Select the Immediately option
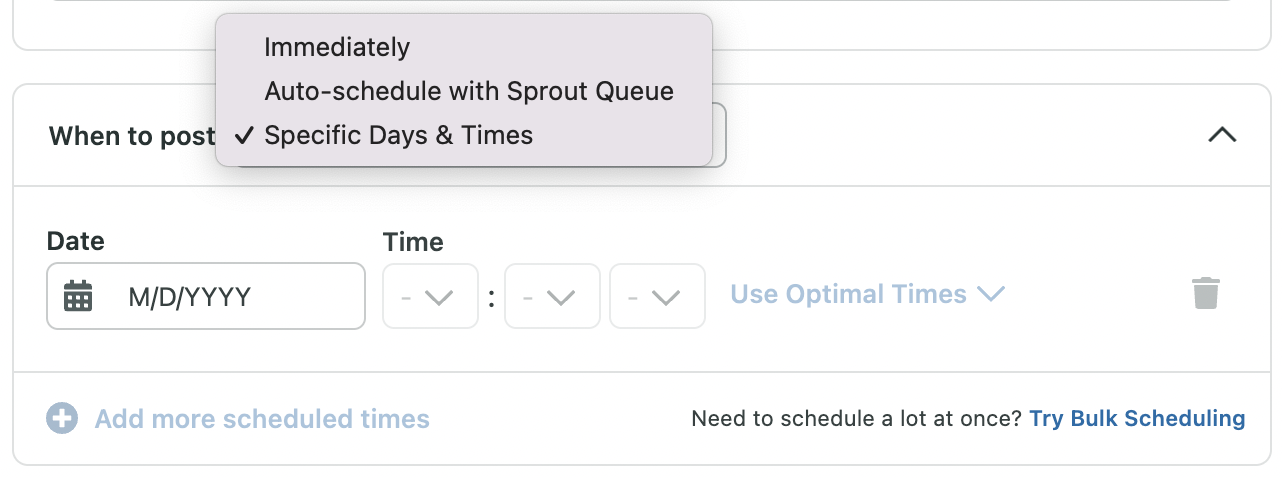 click(337, 47)
